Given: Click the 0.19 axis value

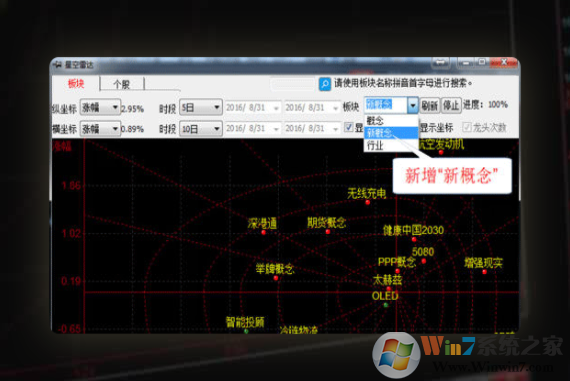Looking at the screenshot, I should [x=71, y=281].
